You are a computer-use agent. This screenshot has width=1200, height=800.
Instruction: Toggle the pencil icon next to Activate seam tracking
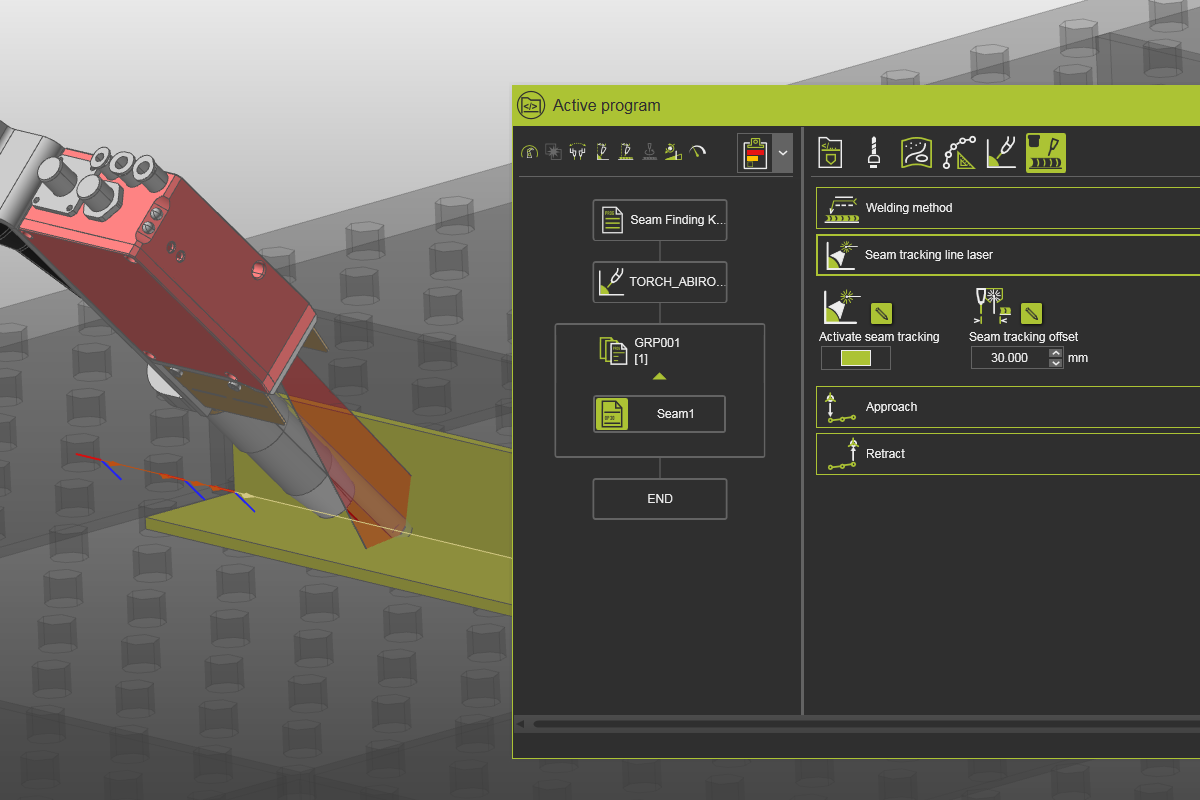tap(881, 313)
